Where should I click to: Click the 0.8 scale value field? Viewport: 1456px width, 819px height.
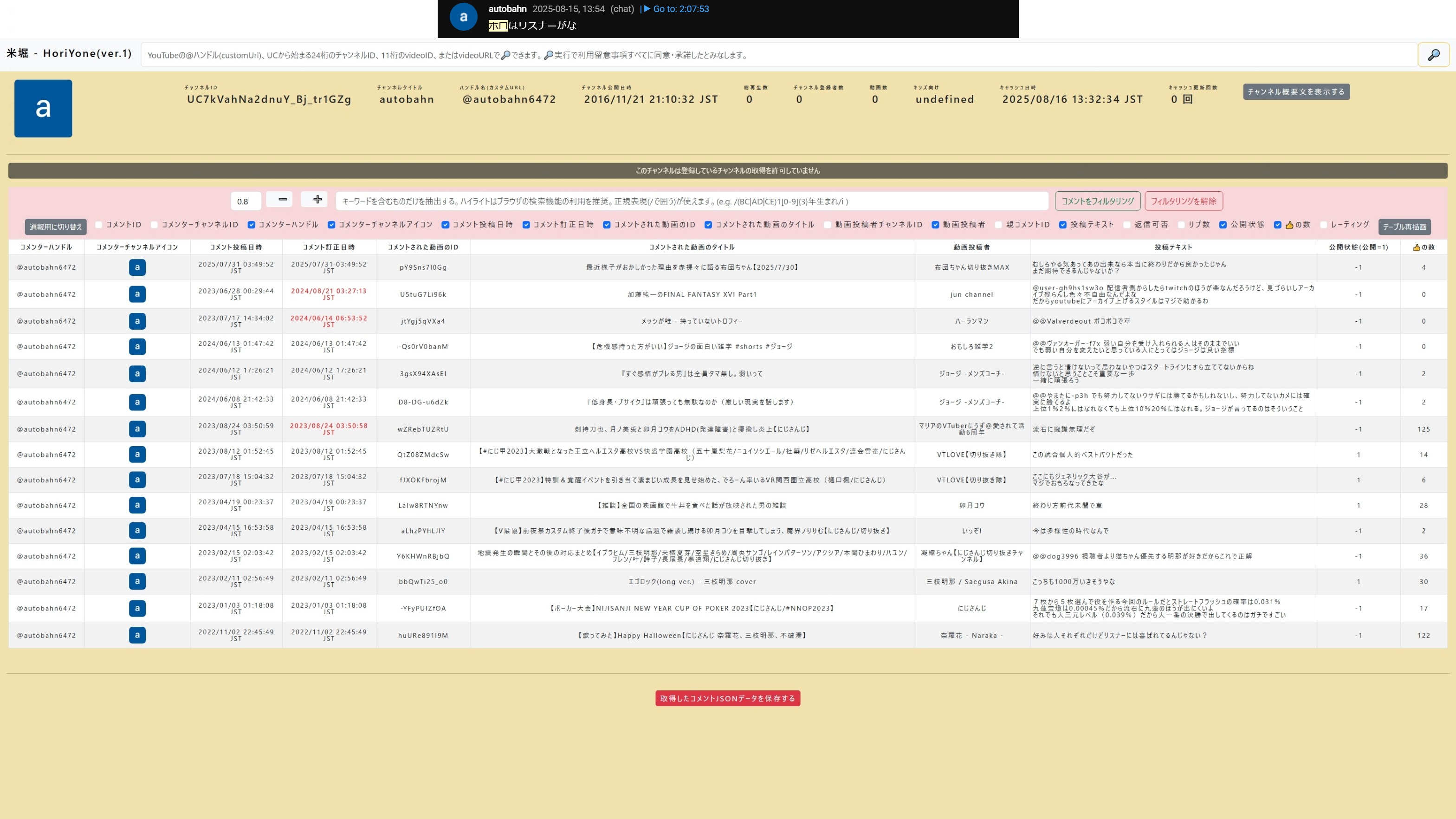pos(246,201)
